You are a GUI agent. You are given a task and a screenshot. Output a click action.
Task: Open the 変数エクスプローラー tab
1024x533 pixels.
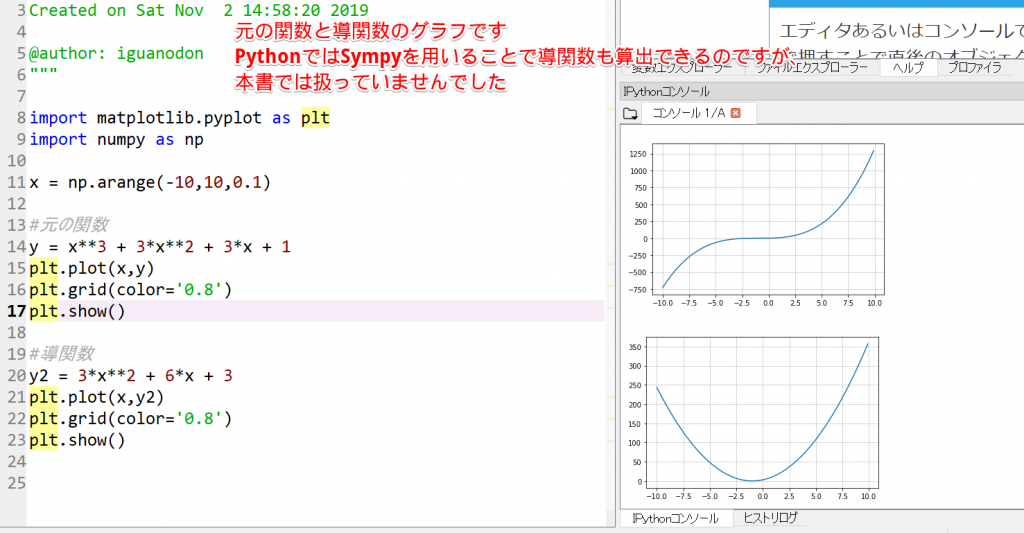[x=682, y=68]
